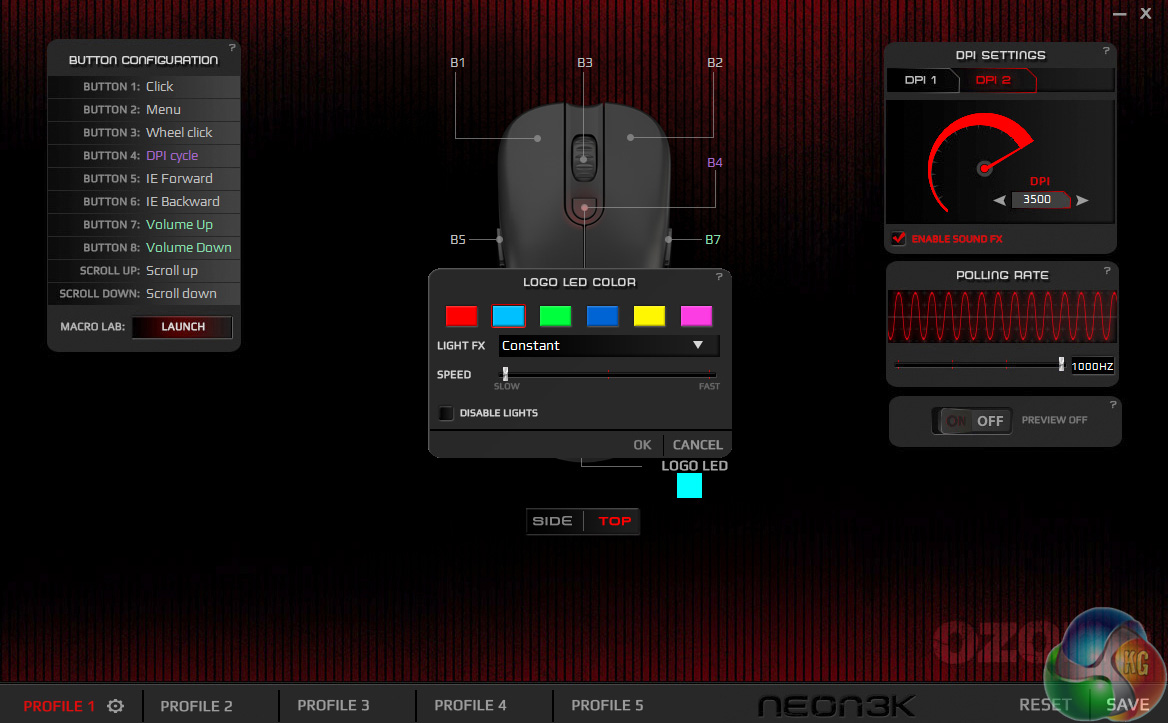The width and height of the screenshot is (1168, 723).
Task: Open Profile 1 settings gear icon
Action: click(x=115, y=705)
